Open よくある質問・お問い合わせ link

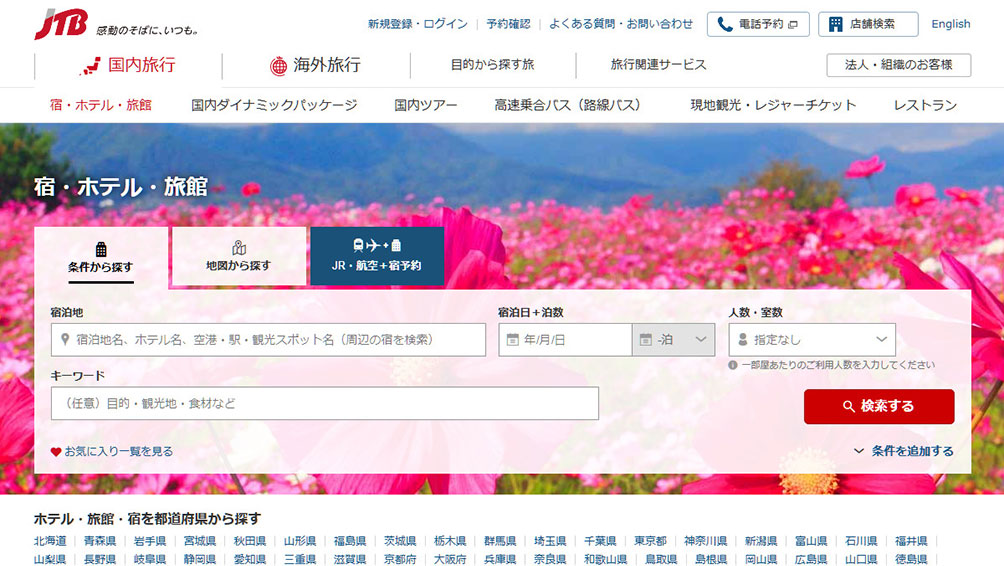620,24
